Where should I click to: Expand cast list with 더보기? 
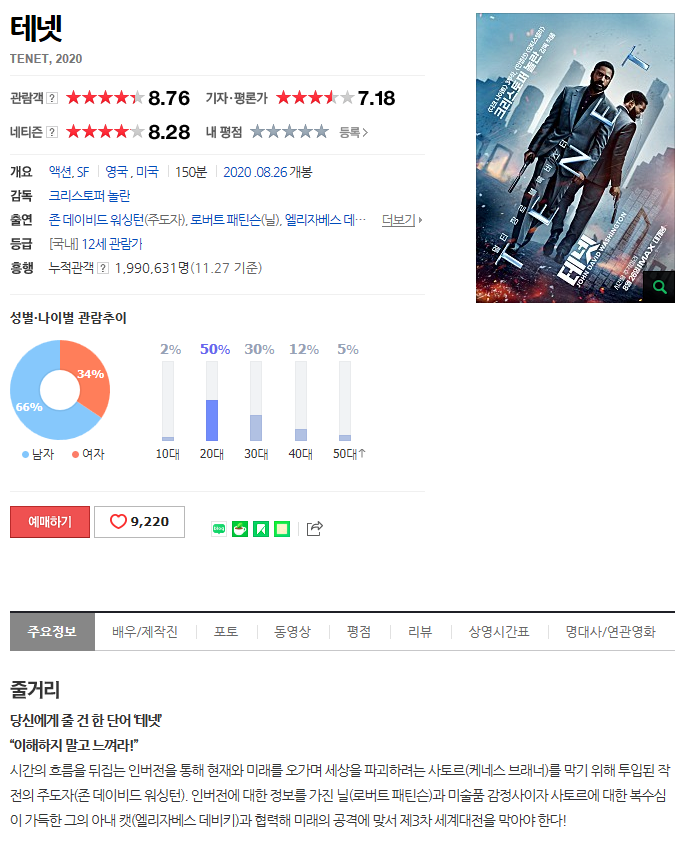402,220
